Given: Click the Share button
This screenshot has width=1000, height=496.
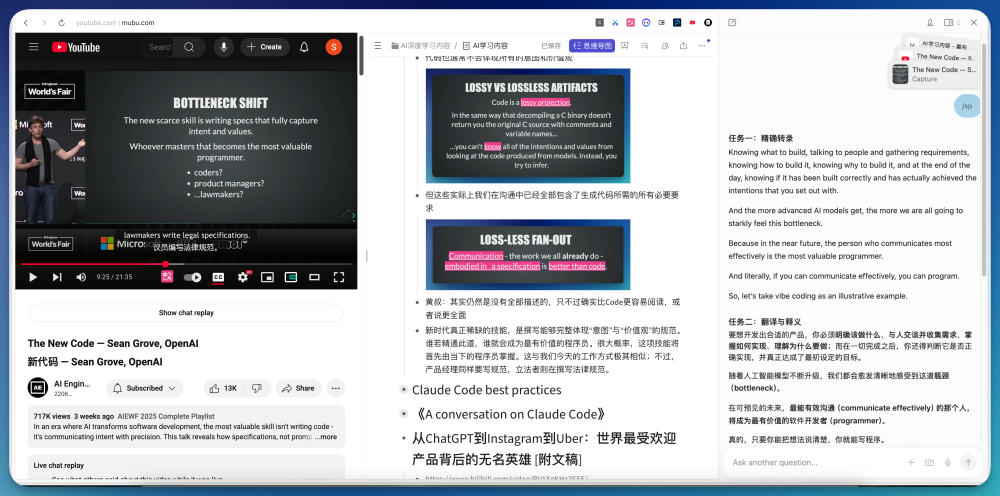Looking at the screenshot, I should [x=298, y=388].
